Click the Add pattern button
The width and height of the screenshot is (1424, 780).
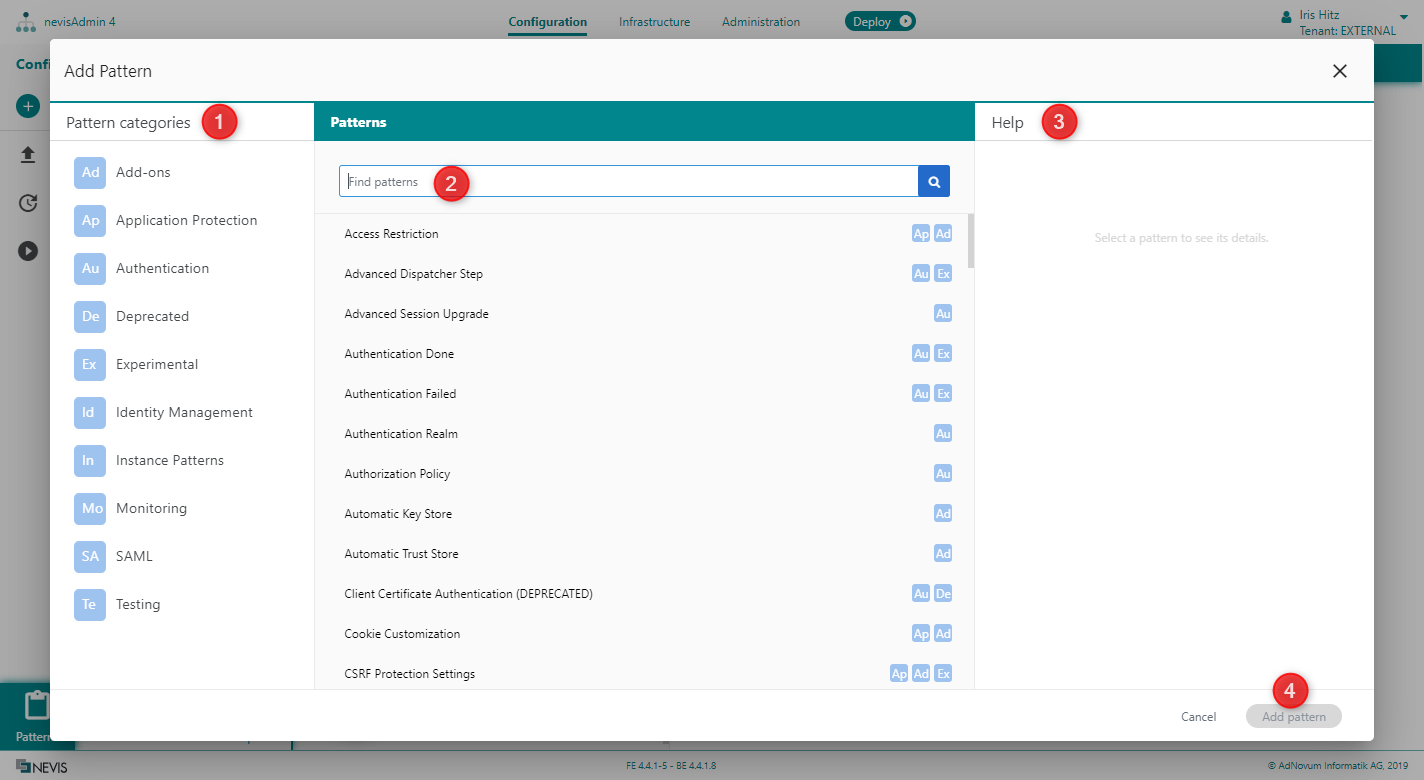(1294, 716)
